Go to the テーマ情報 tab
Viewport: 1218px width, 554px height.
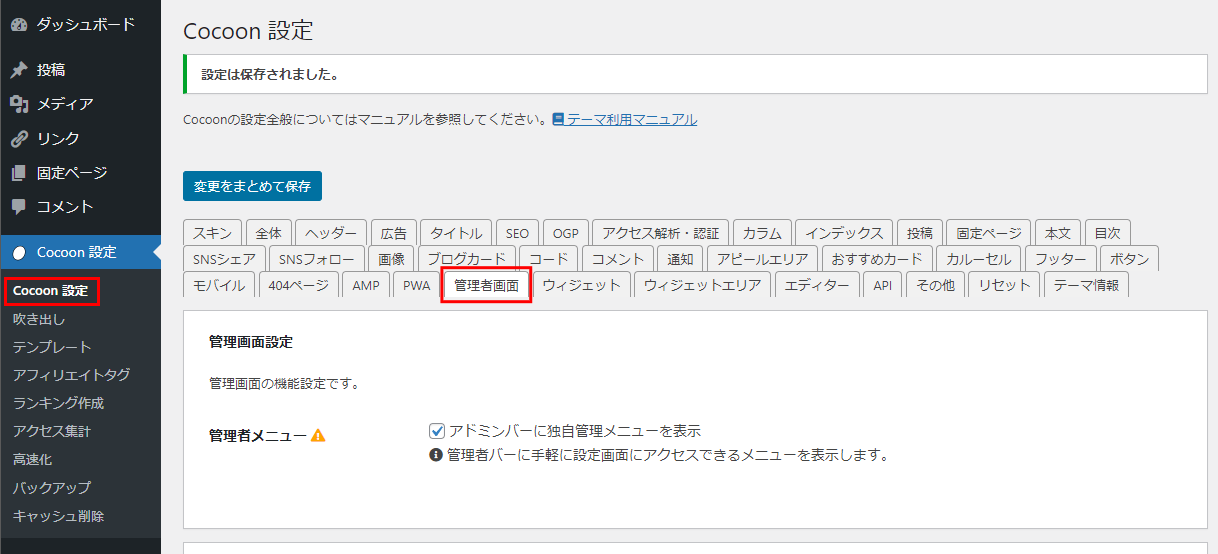1086,285
